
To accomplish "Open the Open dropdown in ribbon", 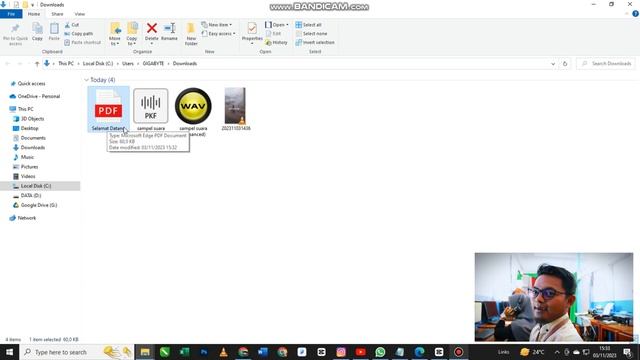I will [277, 25].
